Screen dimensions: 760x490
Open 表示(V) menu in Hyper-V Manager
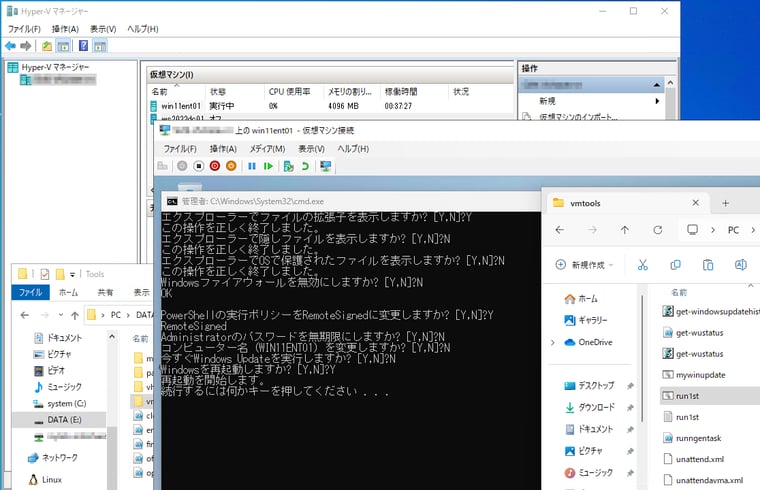(x=103, y=29)
